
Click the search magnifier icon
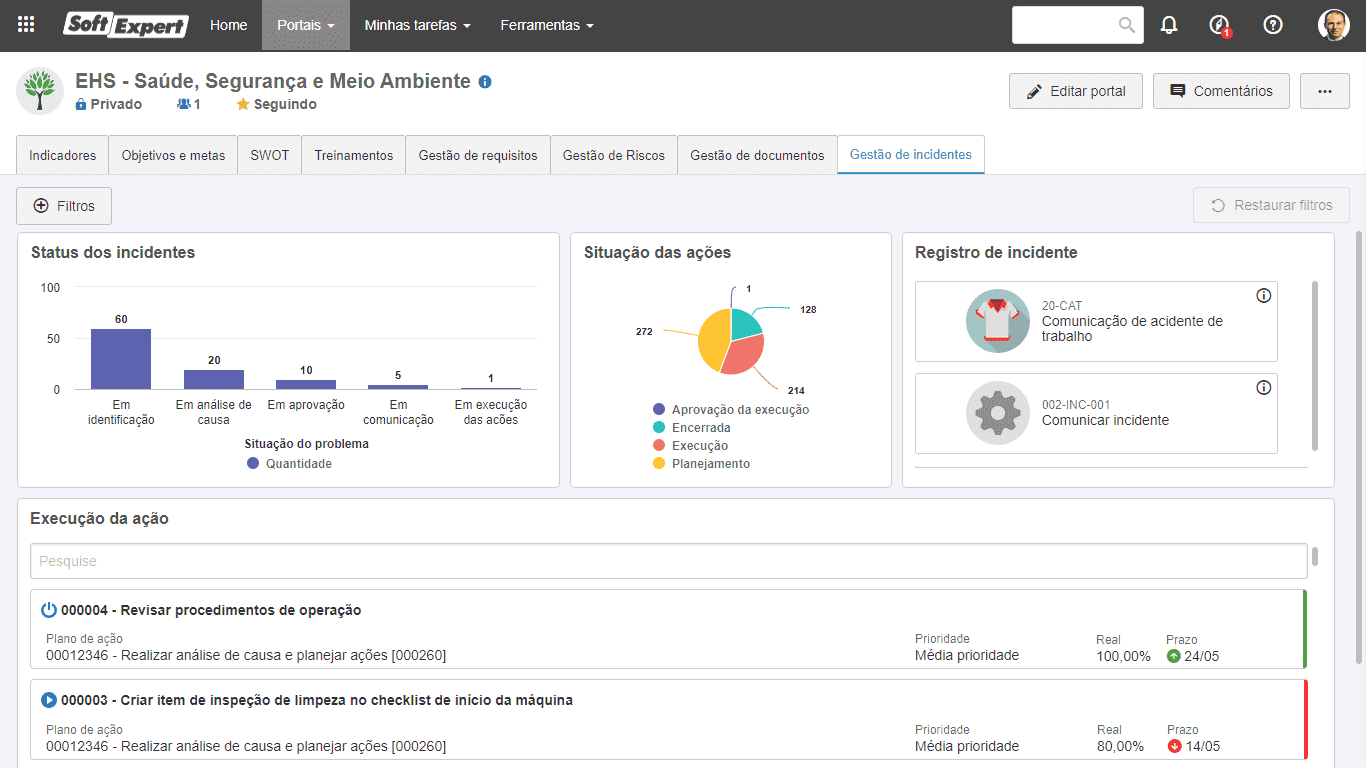coord(1127,25)
